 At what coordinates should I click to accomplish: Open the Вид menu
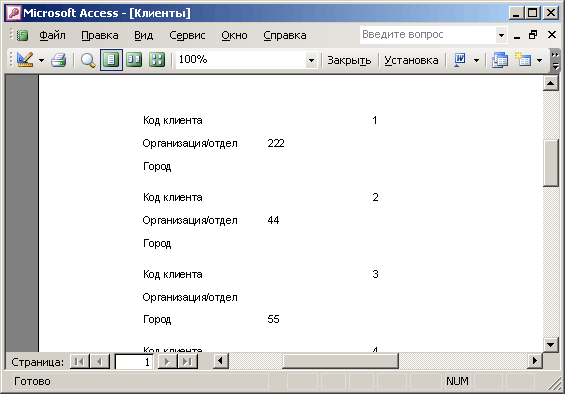click(143, 35)
